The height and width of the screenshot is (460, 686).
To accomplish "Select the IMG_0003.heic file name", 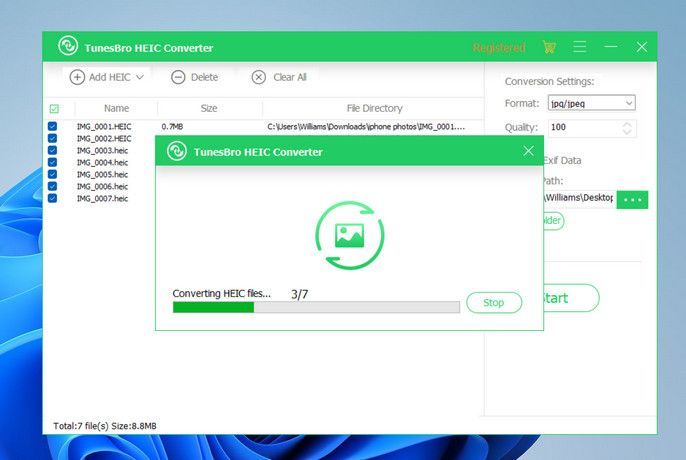I will coord(102,150).
